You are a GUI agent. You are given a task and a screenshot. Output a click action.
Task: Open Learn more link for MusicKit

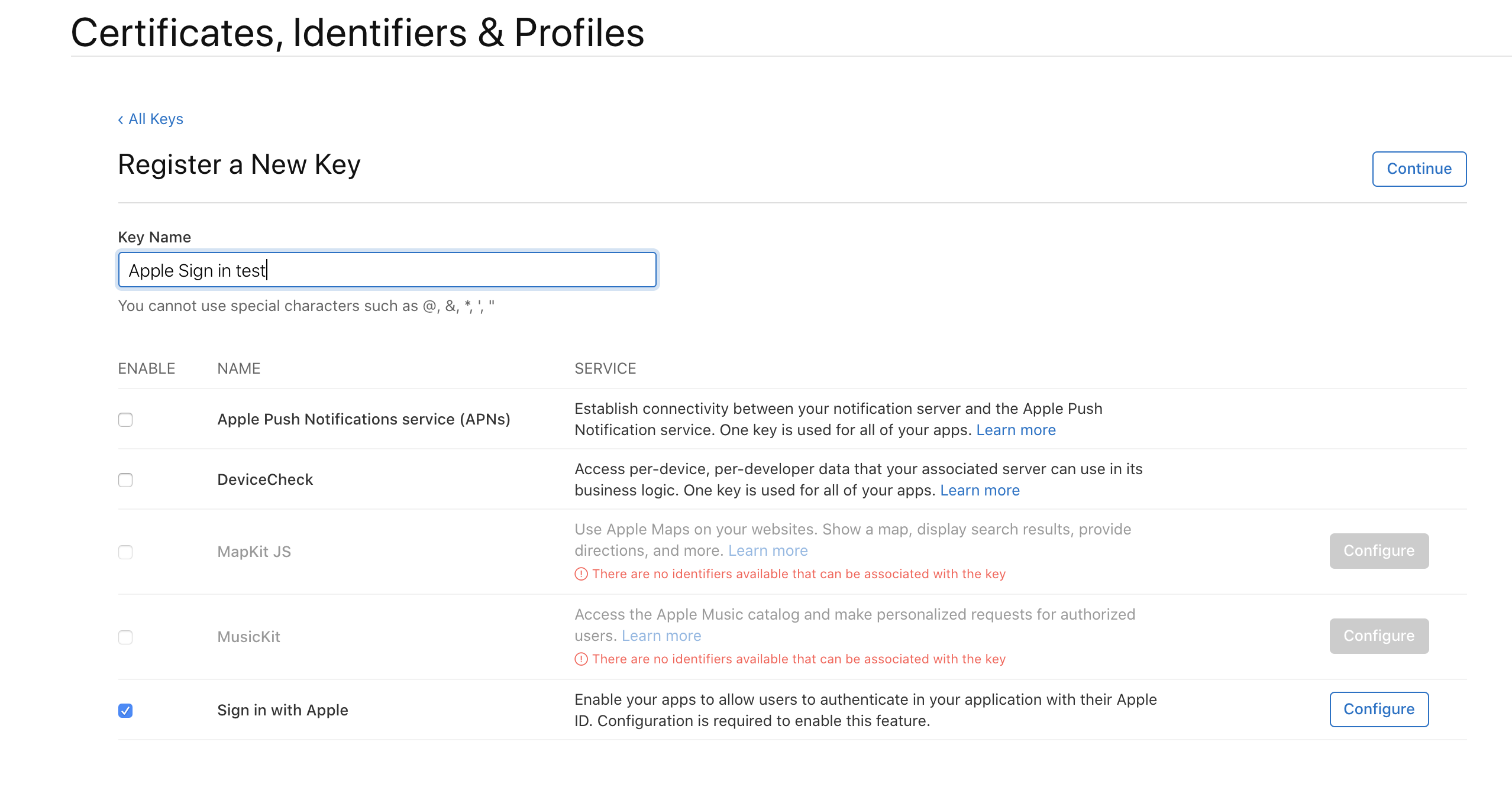pos(661,636)
